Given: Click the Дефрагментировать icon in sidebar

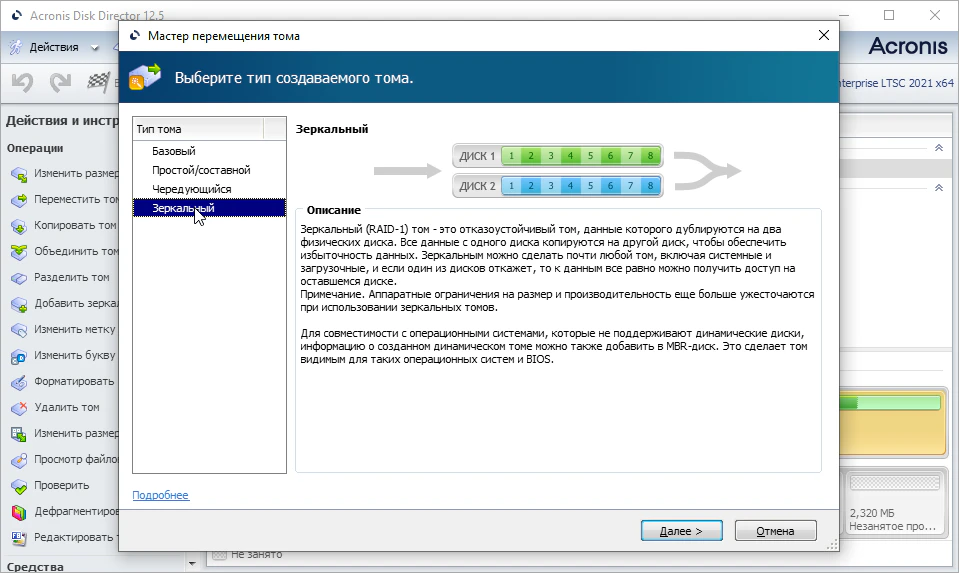Looking at the screenshot, I should tap(19, 511).
